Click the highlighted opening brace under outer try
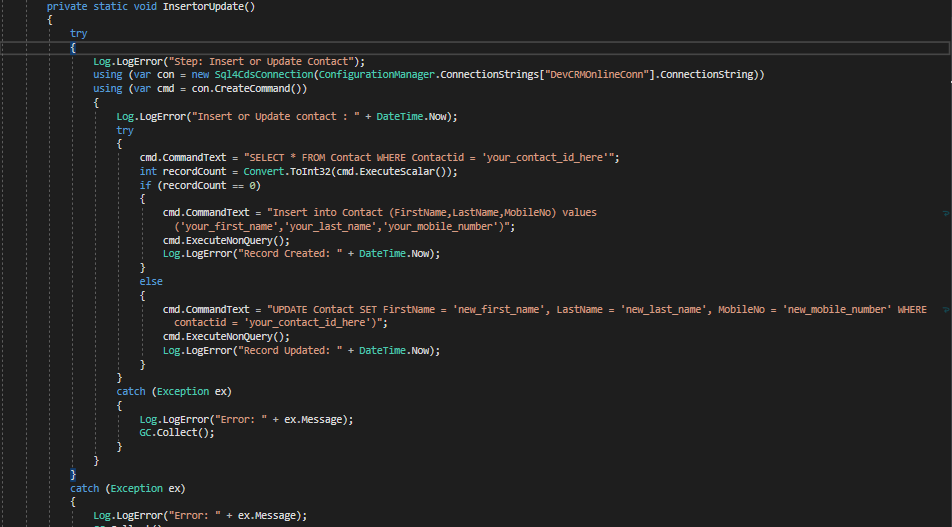Viewport: 952px width, 527px height. (x=72, y=47)
